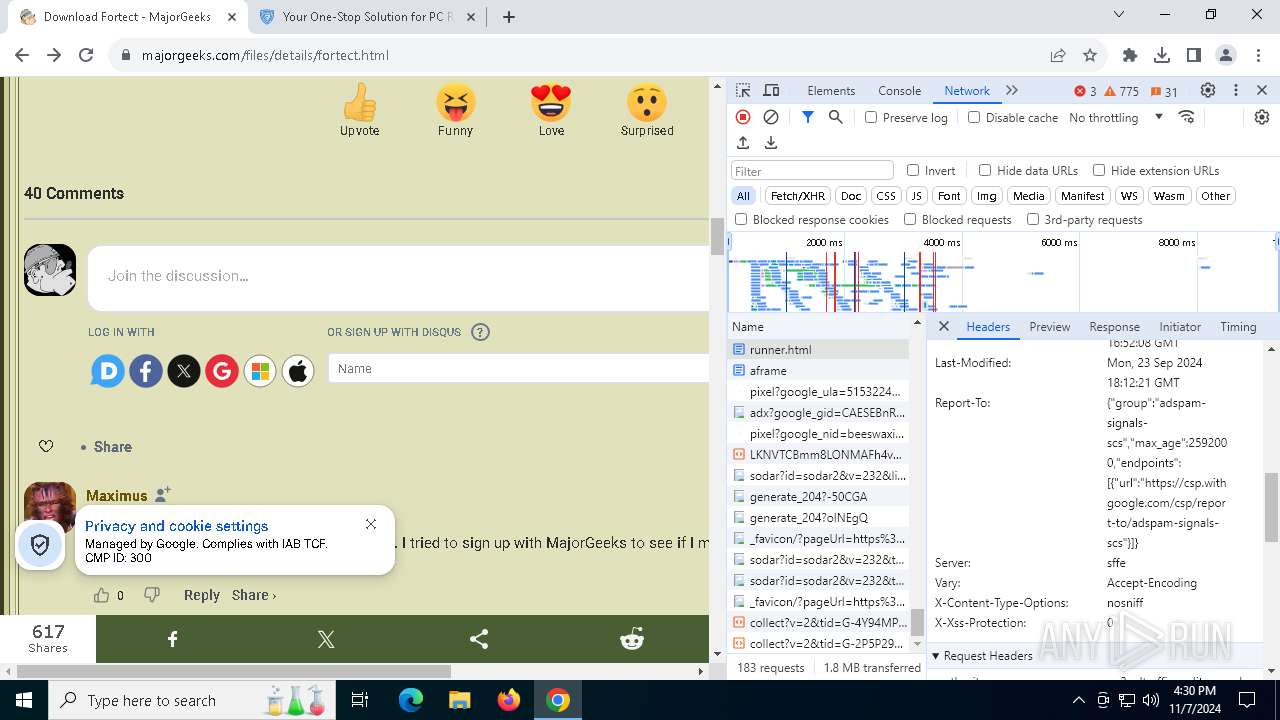
Task: Open DevTools settings gear icon
Action: (x=1208, y=90)
